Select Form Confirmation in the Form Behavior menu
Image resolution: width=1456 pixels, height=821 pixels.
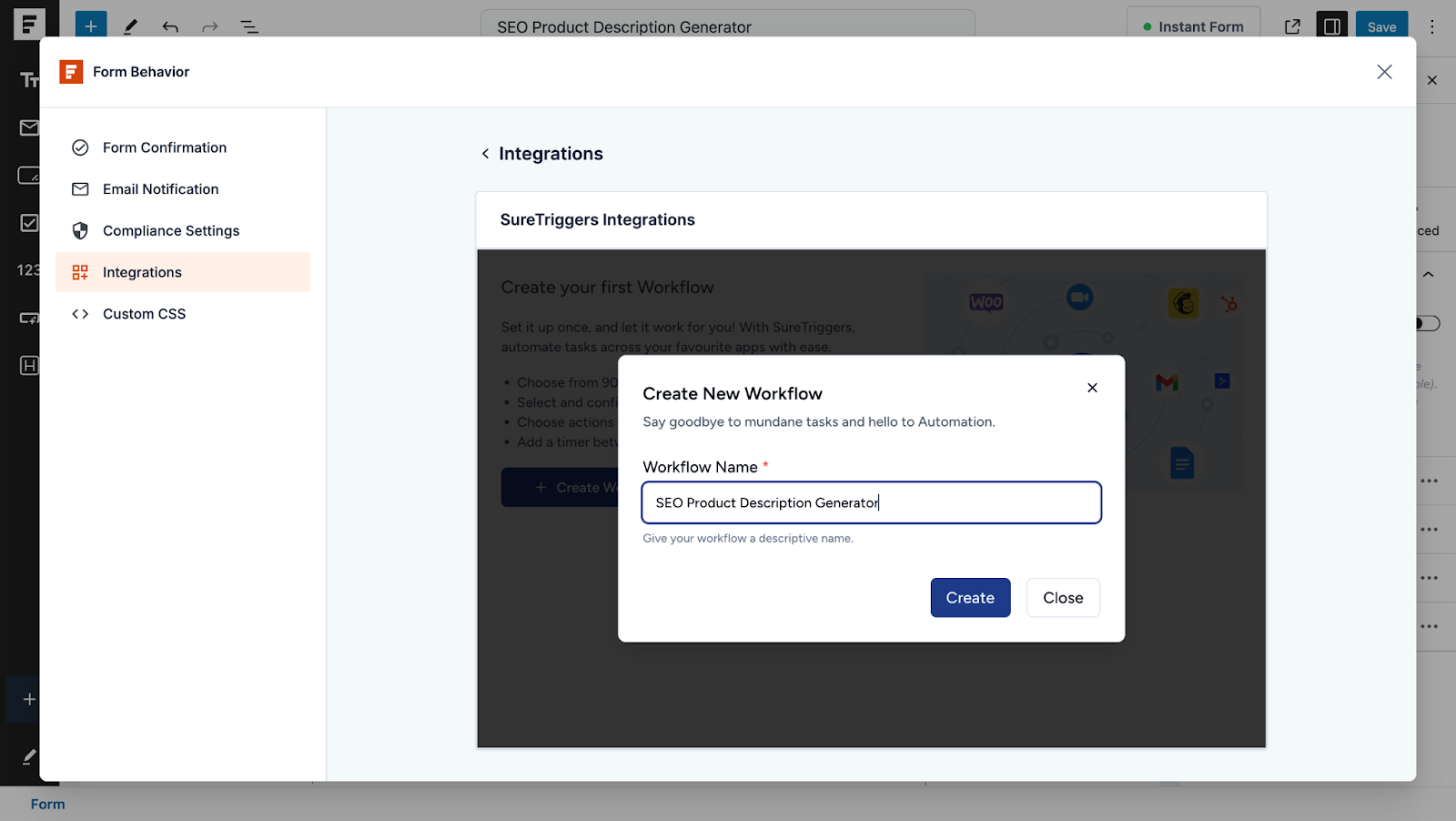(165, 147)
